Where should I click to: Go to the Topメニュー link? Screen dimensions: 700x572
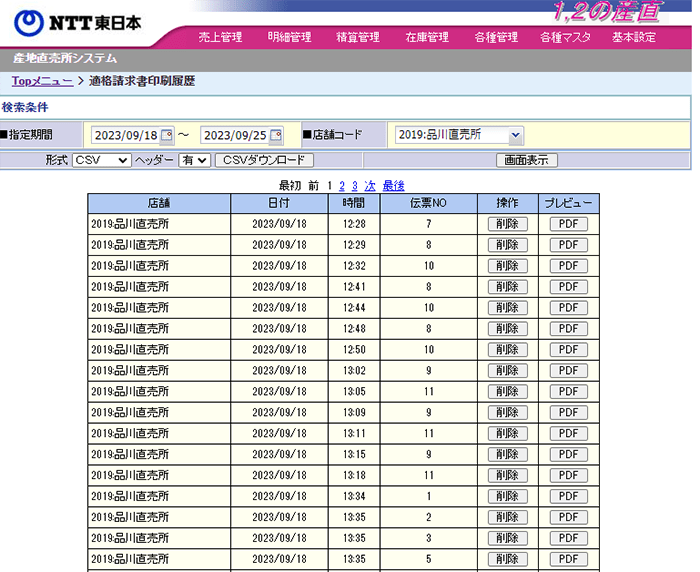tap(42, 81)
